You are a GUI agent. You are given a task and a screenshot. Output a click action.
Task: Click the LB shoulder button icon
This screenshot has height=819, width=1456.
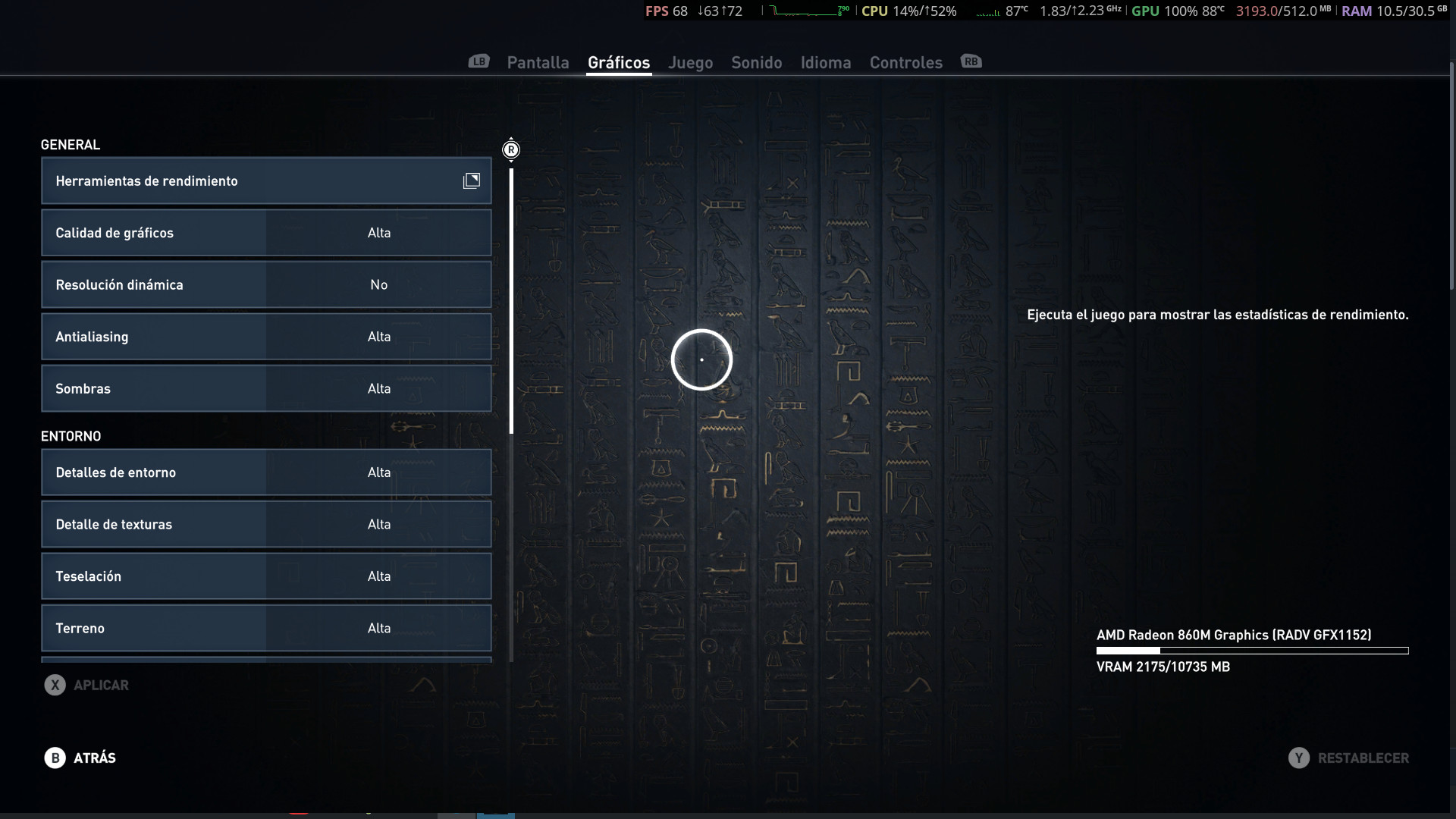tap(479, 61)
